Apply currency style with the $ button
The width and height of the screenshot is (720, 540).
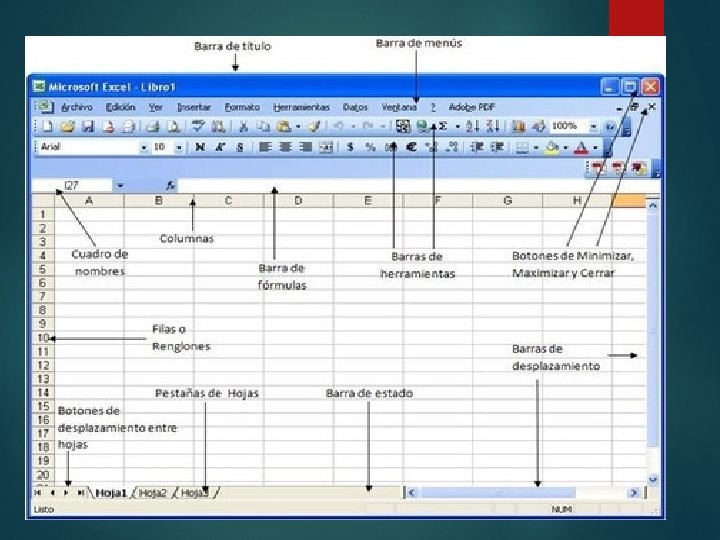(x=350, y=147)
